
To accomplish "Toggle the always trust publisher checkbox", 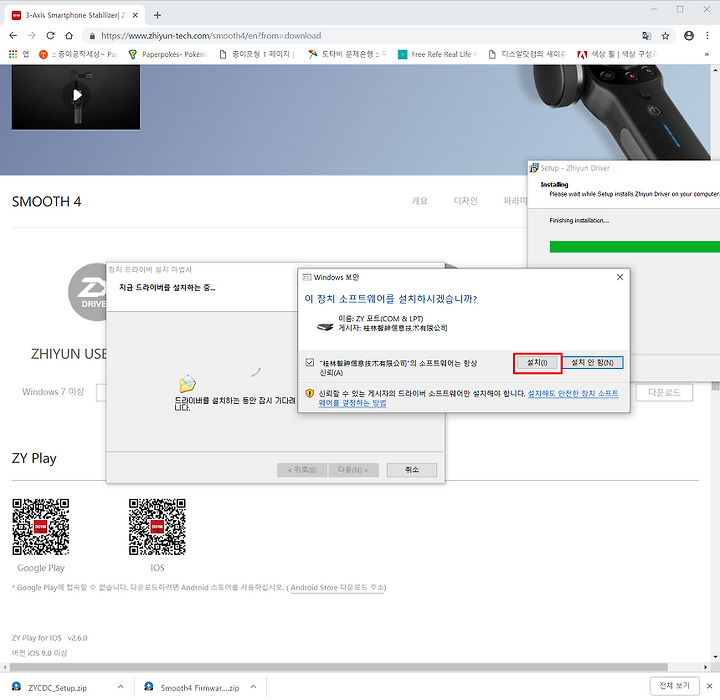I will coord(310,363).
